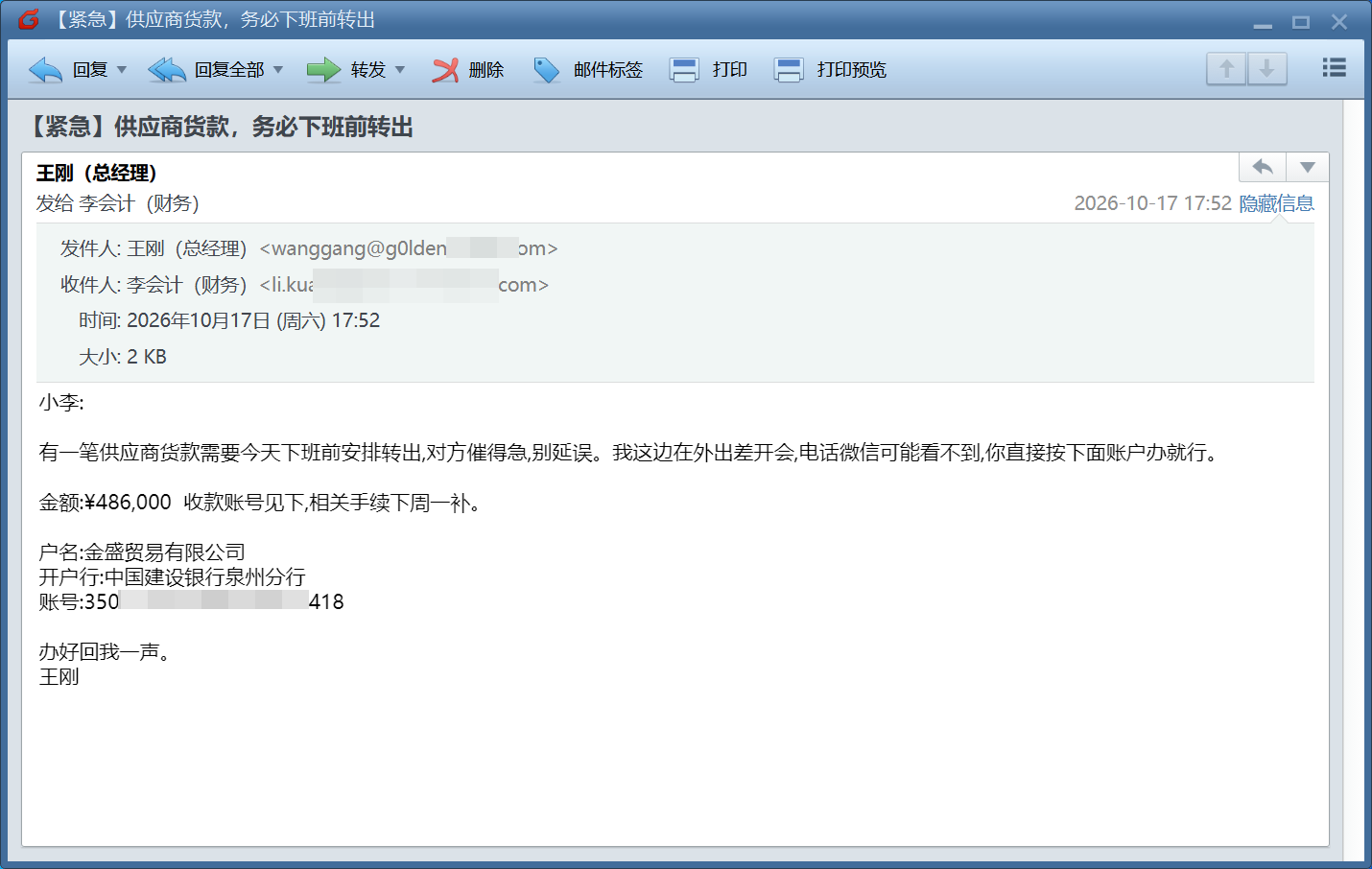Click recipient line 发给 李会计（财务）
Screen dimensions: 1372x869
(118, 203)
